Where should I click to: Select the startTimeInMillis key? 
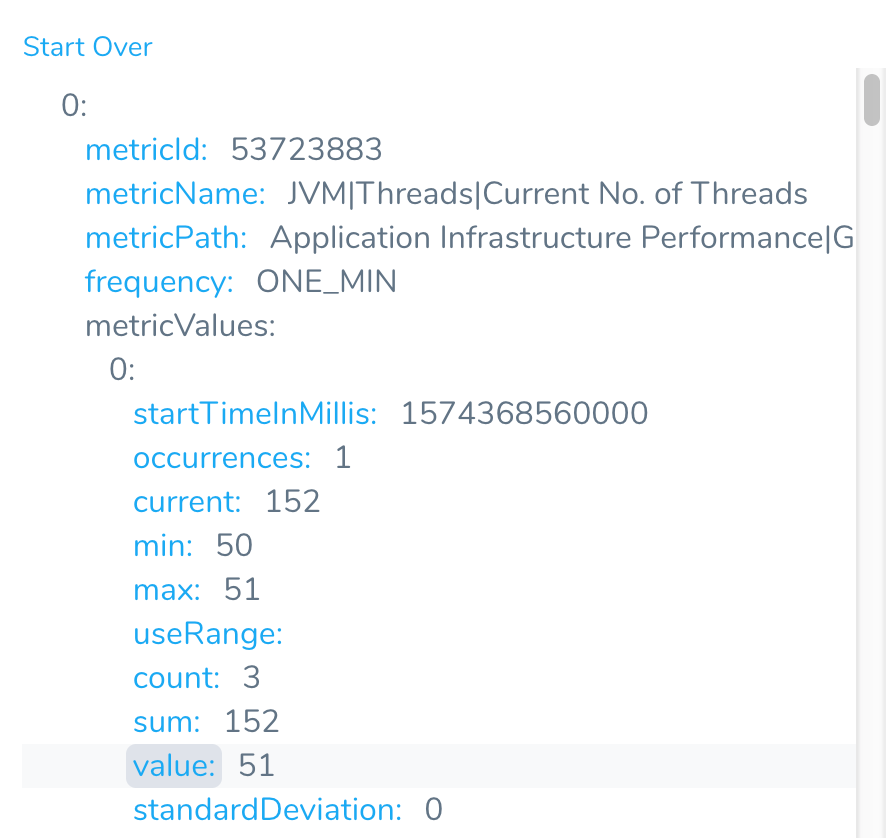pos(255,414)
